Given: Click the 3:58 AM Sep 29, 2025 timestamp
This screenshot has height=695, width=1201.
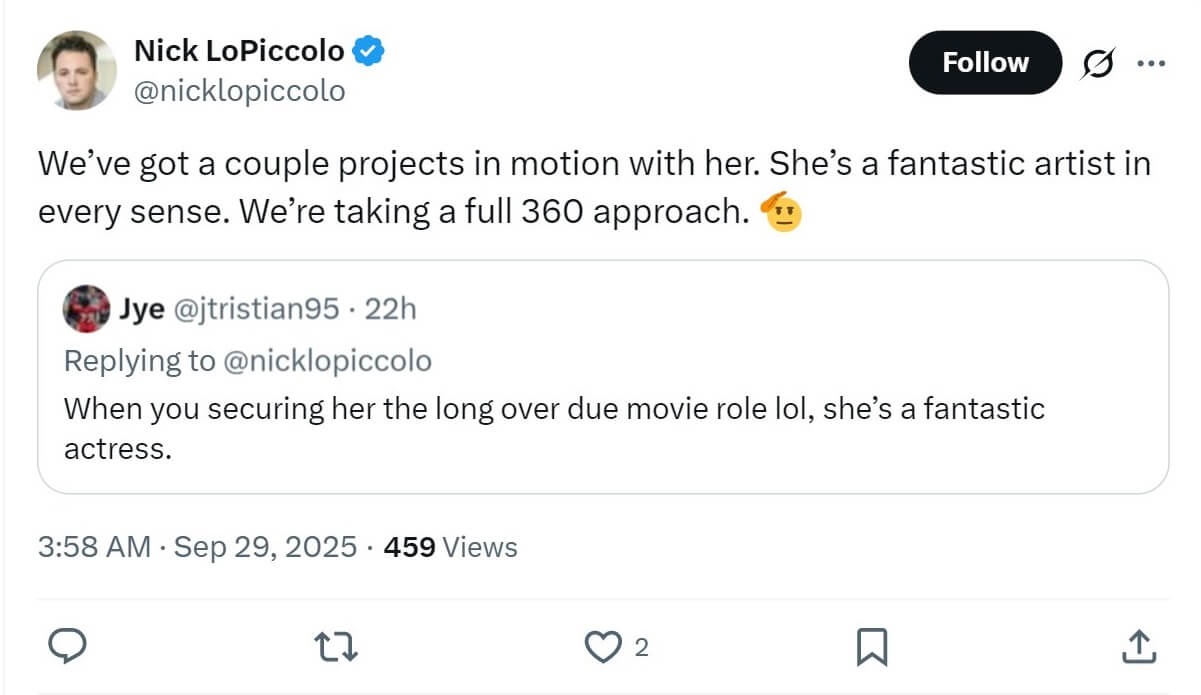Looking at the screenshot, I should (x=197, y=547).
